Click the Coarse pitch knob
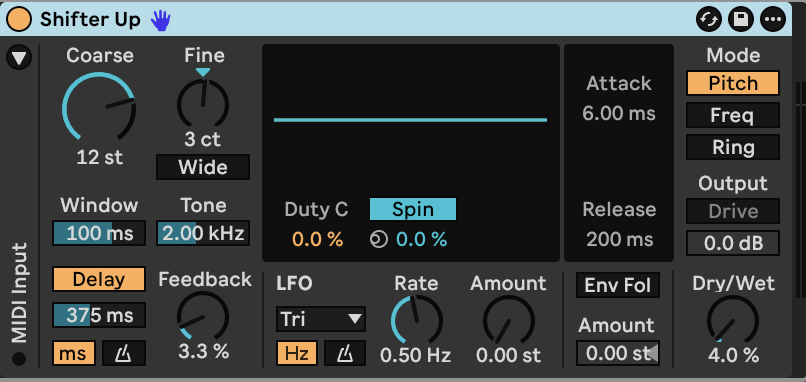The width and height of the screenshot is (806, 382). coord(99,107)
